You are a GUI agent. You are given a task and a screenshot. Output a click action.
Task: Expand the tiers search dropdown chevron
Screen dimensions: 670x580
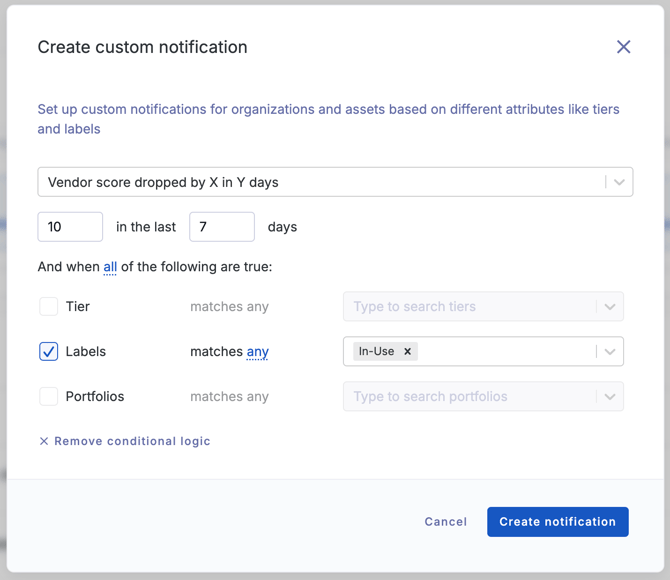609,307
